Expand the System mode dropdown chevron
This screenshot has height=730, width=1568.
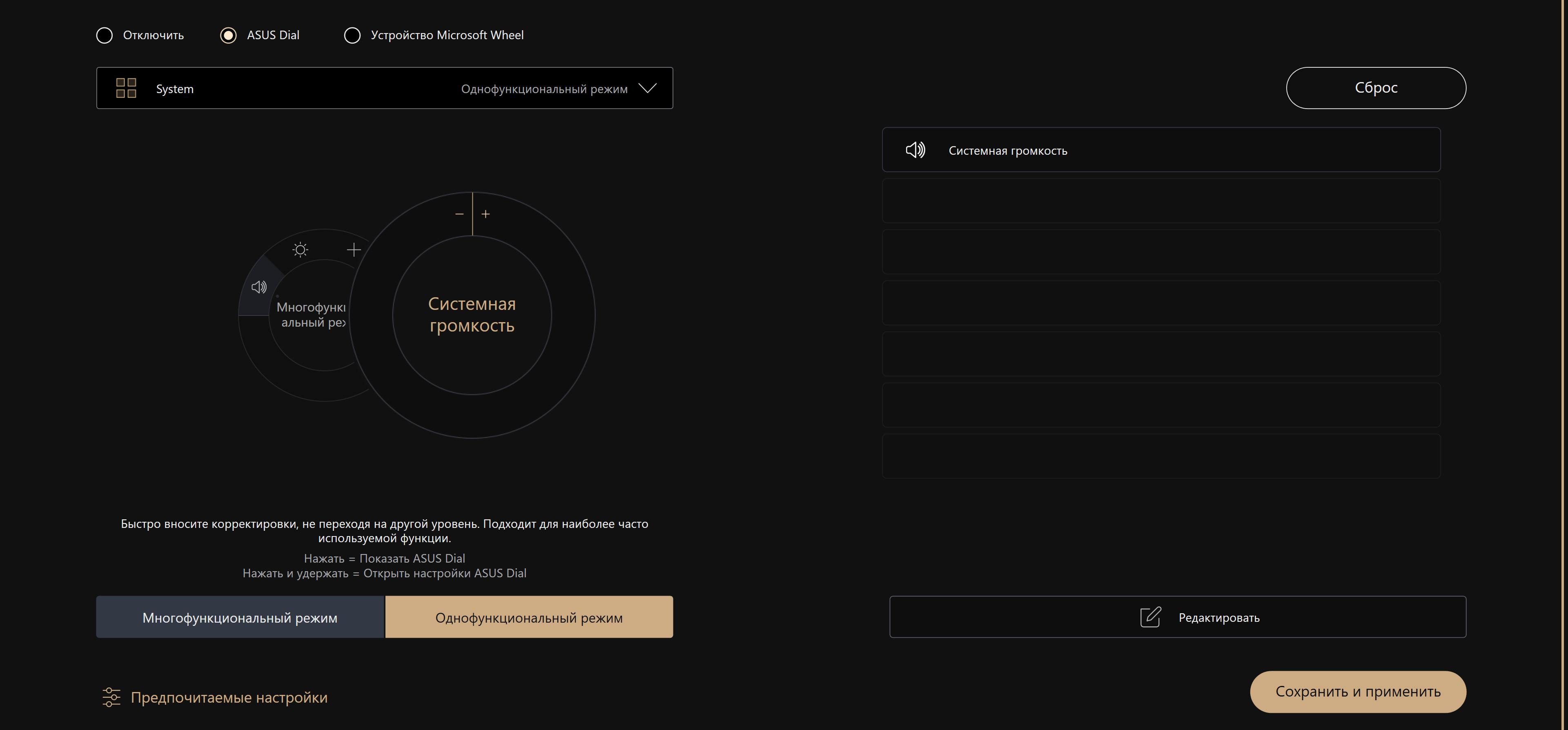point(648,88)
